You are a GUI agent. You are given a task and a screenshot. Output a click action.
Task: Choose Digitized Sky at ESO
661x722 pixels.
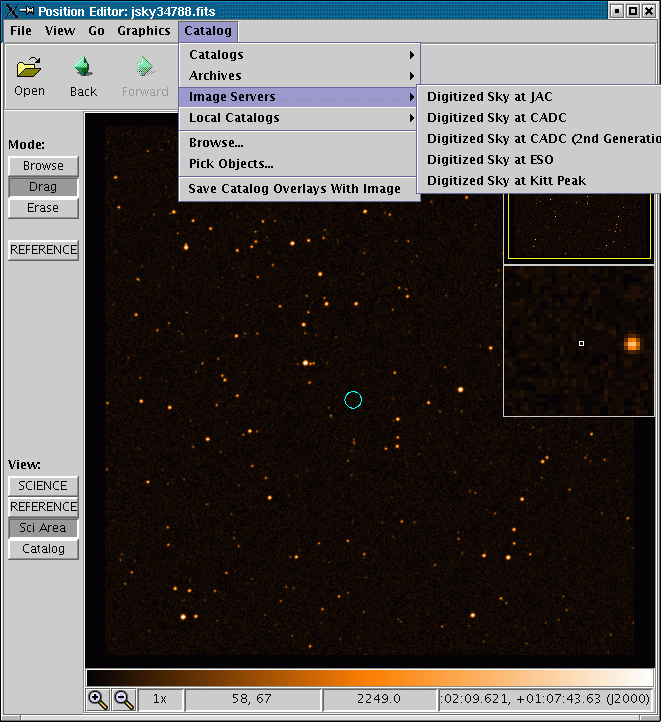[x=490, y=160]
